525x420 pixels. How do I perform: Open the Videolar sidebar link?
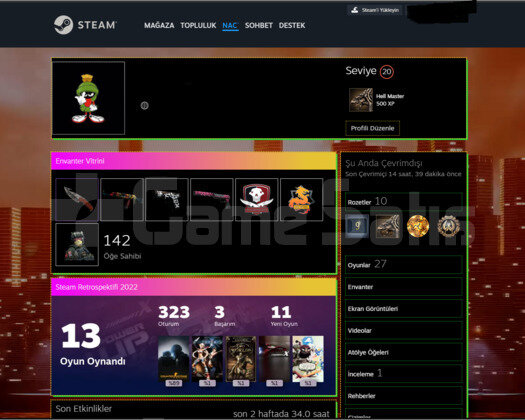[404, 330]
